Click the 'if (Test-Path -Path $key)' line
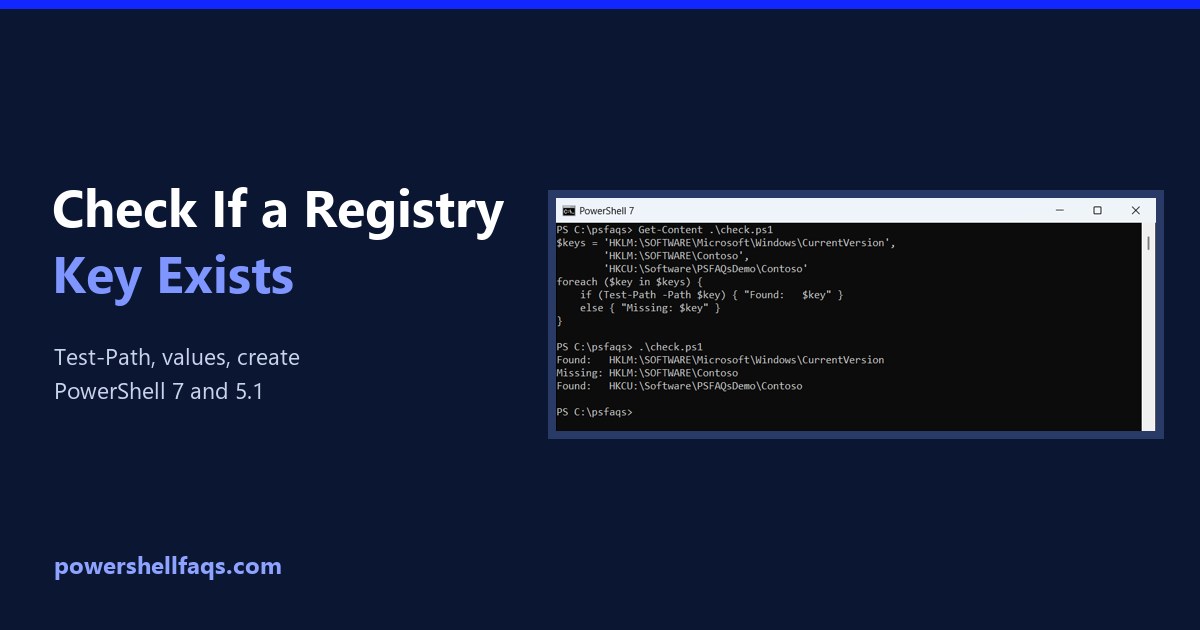This screenshot has width=1200, height=630. (x=711, y=295)
